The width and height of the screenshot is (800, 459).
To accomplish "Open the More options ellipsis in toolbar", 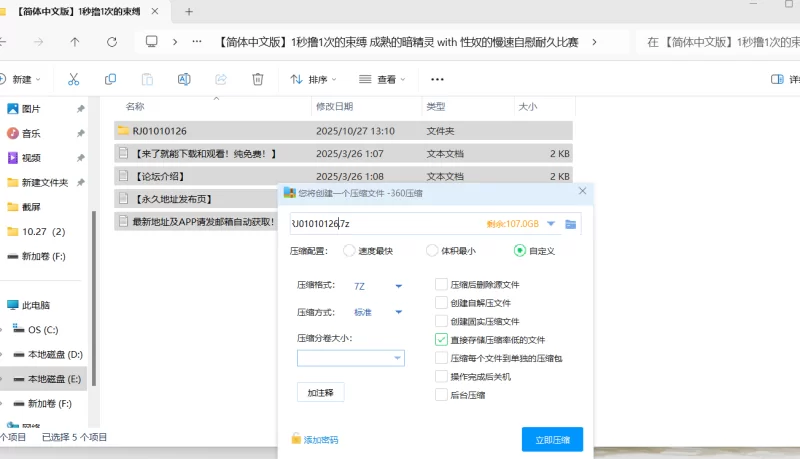I will click(x=437, y=79).
